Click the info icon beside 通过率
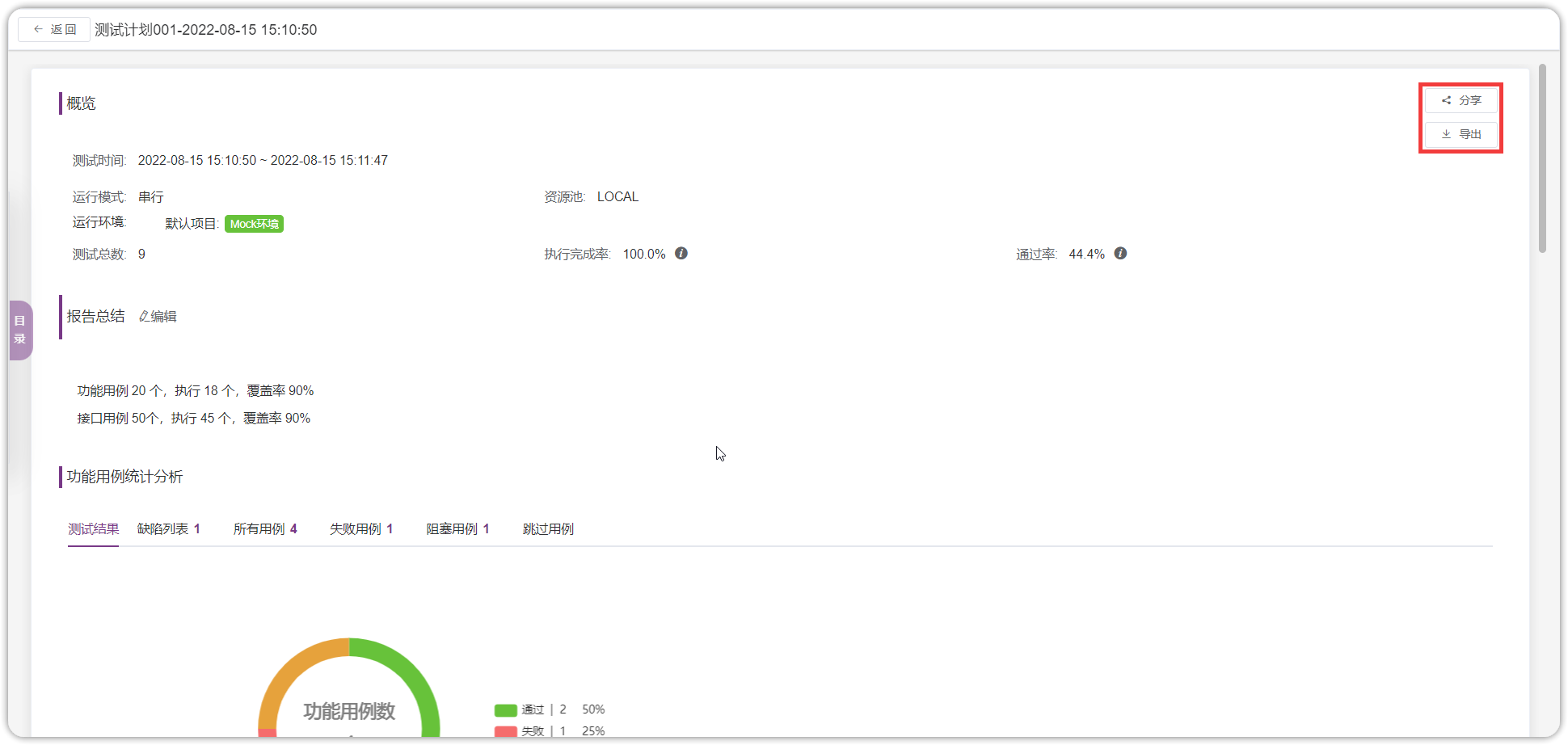This screenshot has width=1568, height=745. (x=1120, y=254)
